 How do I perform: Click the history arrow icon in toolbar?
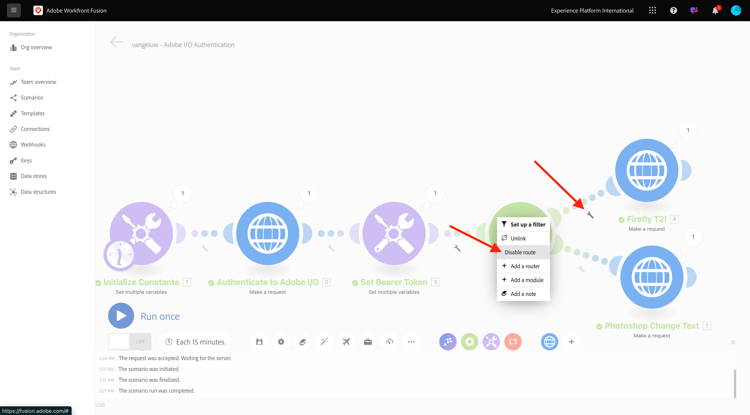(389, 342)
